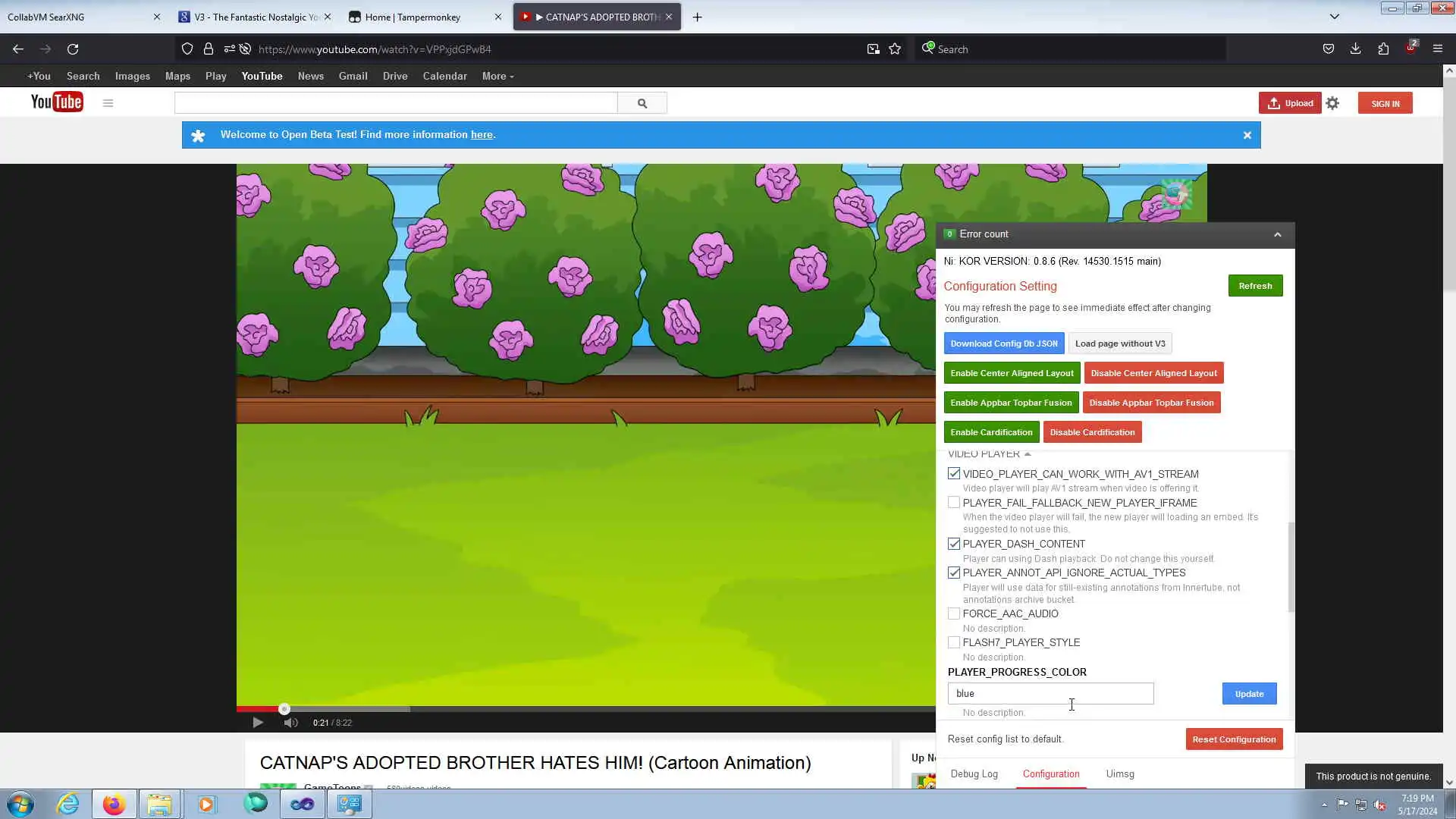Switch to the Debug Log tab
Screen dimensions: 1456x819
pyautogui.click(x=974, y=774)
